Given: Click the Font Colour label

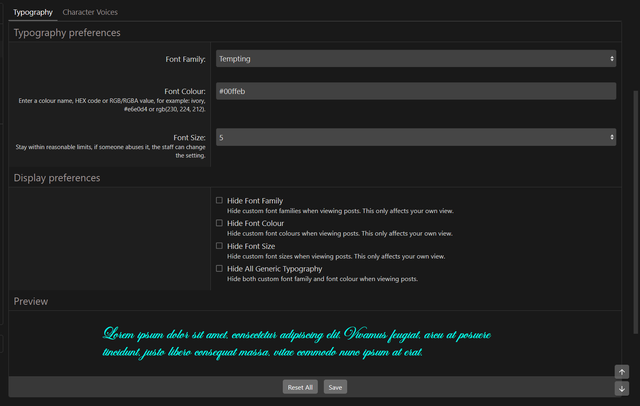Looking at the screenshot, I should point(185,91).
